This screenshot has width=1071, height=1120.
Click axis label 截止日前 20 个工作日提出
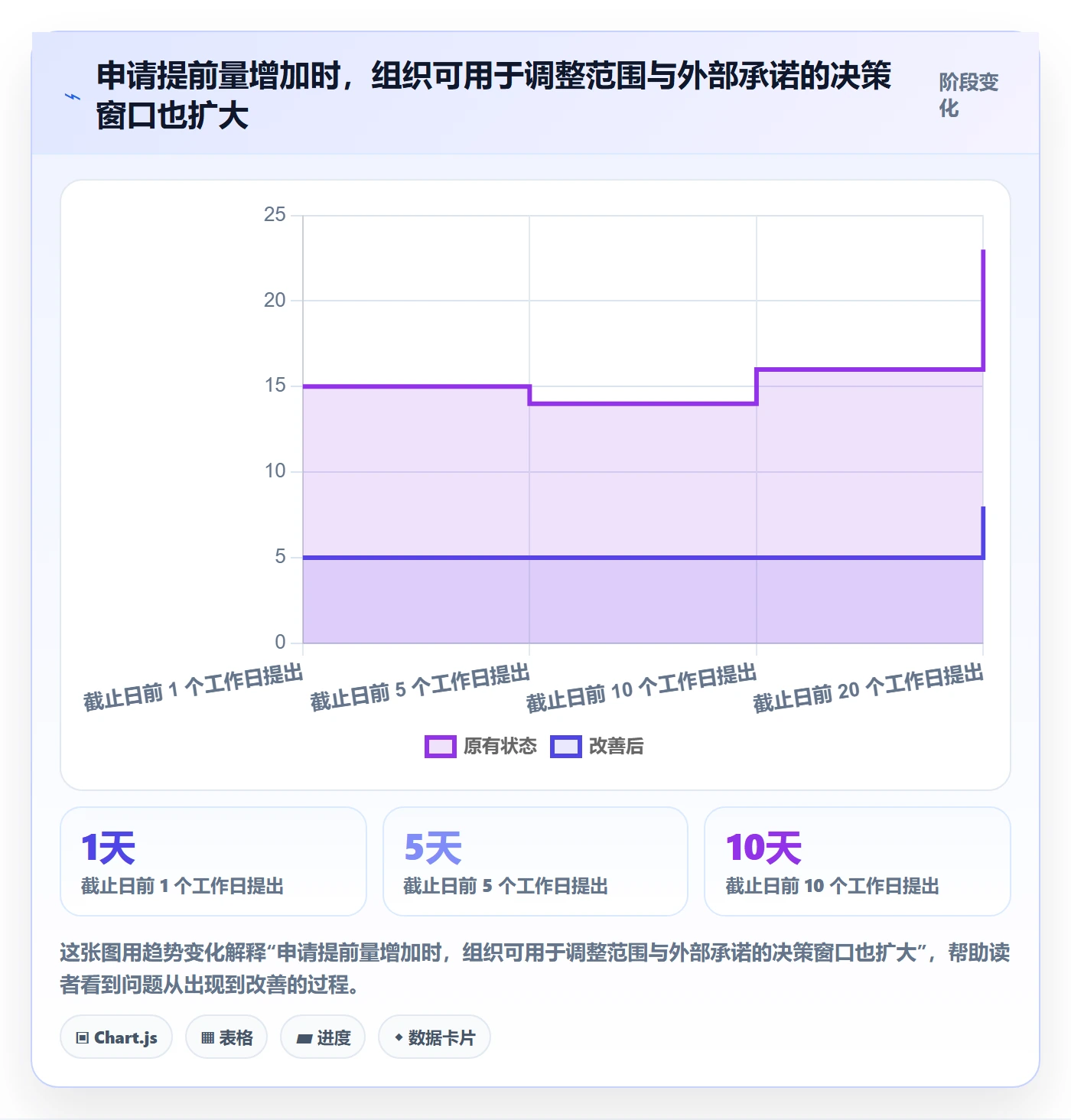point(868,687)
